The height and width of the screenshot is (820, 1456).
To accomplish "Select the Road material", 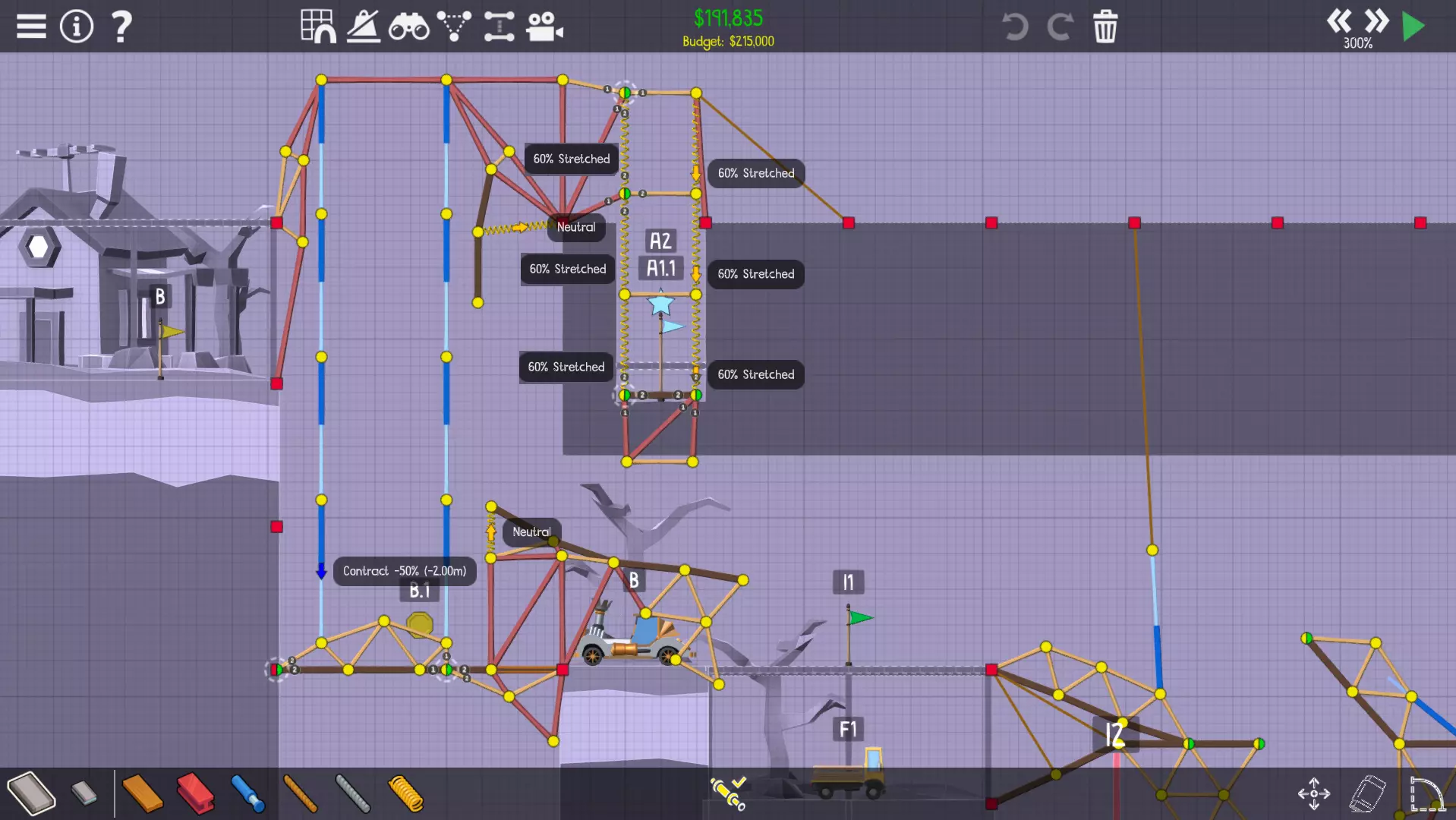I will point(30,793).
